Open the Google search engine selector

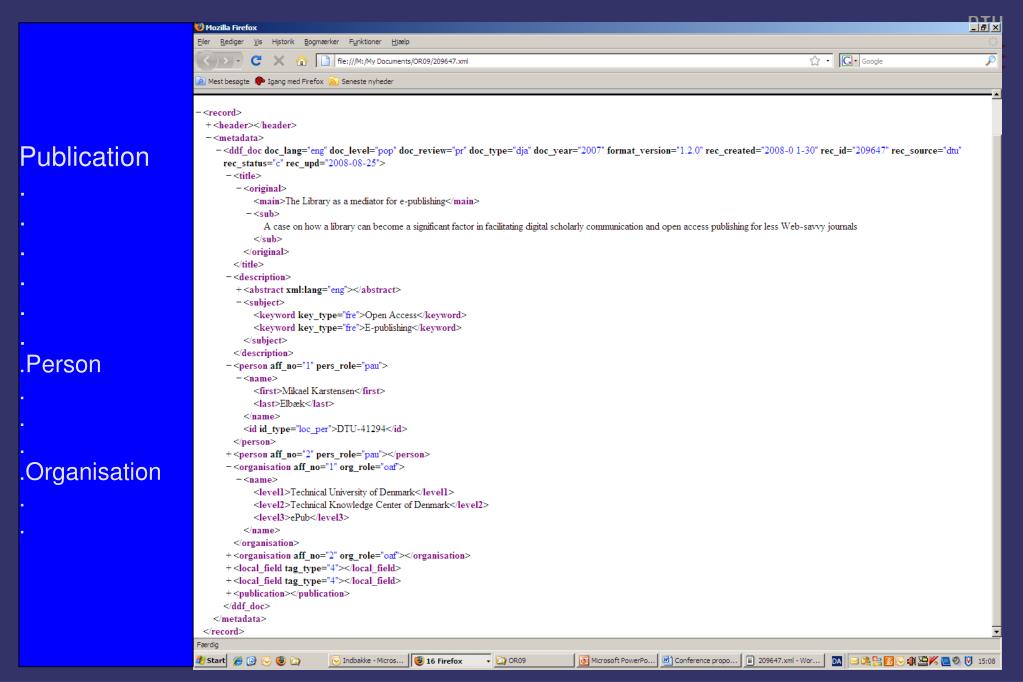(849, 61)
